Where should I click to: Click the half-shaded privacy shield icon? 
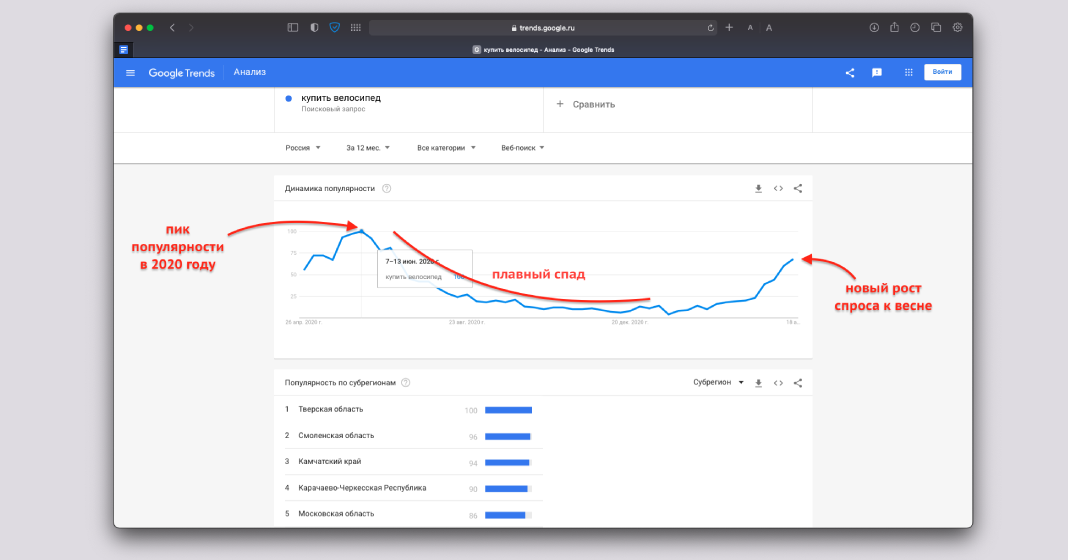coord(314,28)
